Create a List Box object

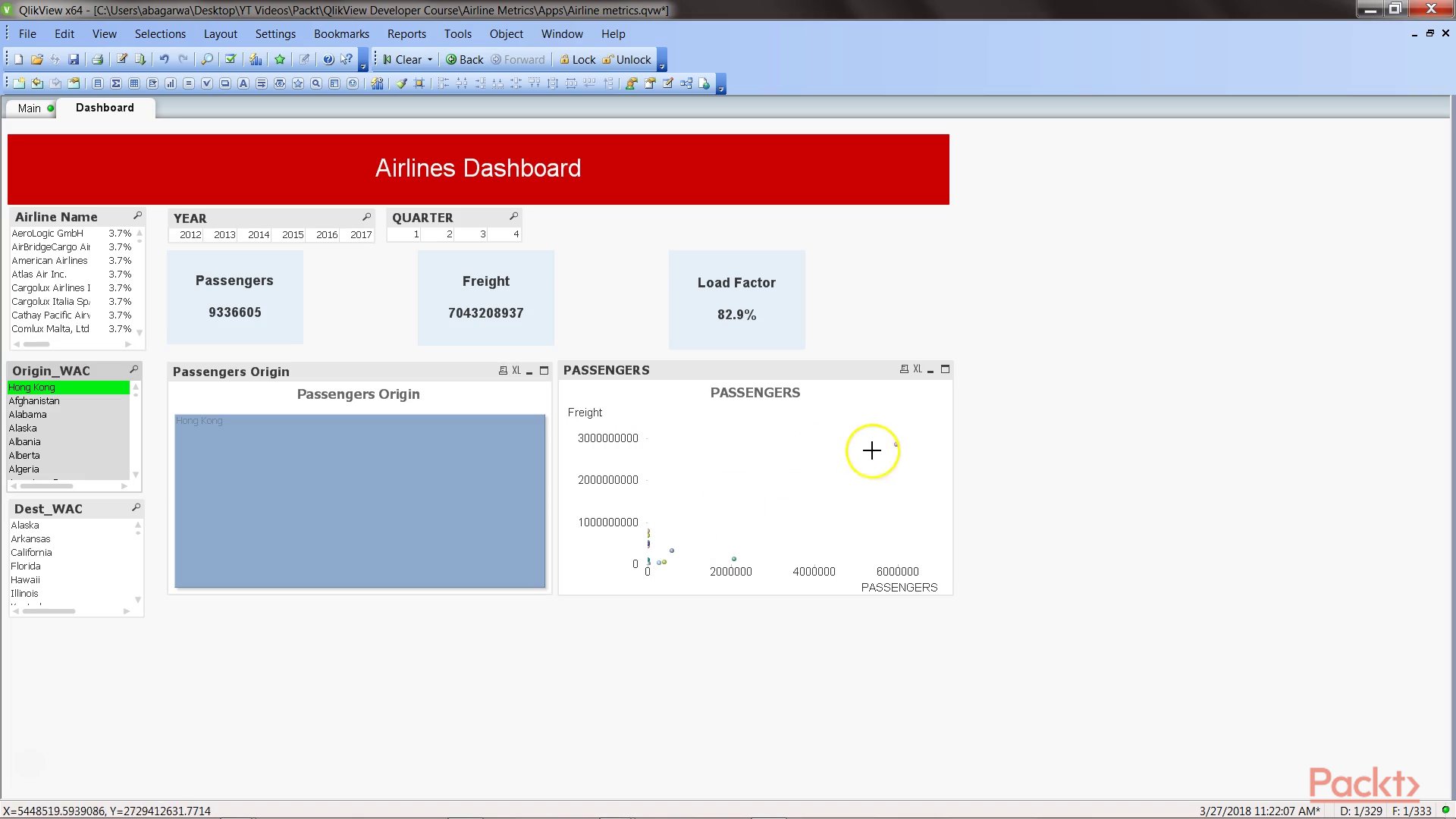pos(98,83)
